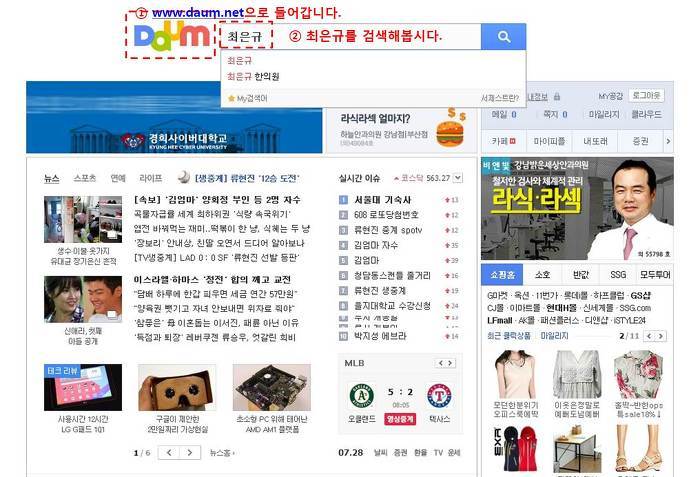The height and width of the screenshot is (477, 700).
Task: Open trending issue 청담동스캔들 줄거리
Action: pyautogui.click(x=392, y=276)
